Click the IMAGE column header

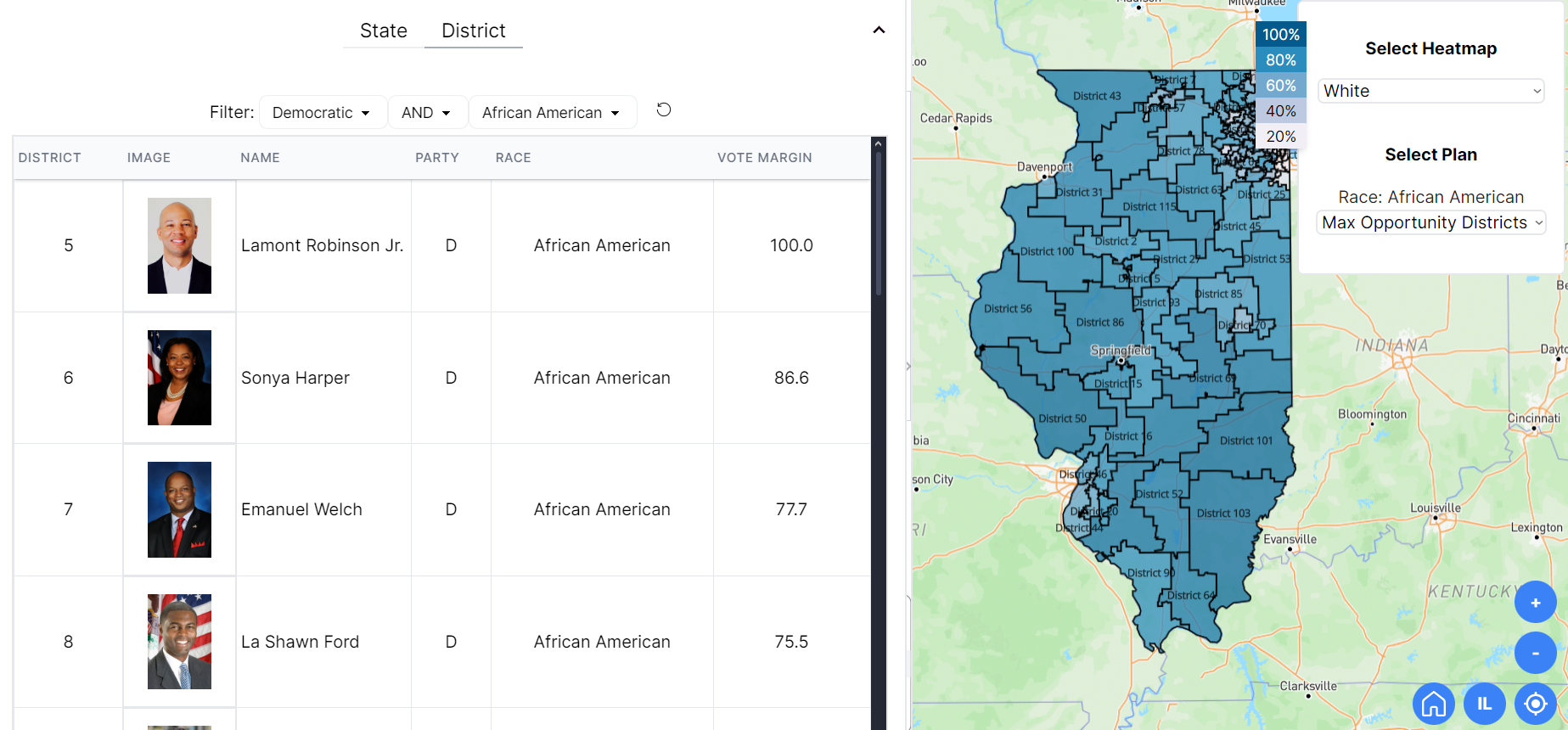[149, 158]
